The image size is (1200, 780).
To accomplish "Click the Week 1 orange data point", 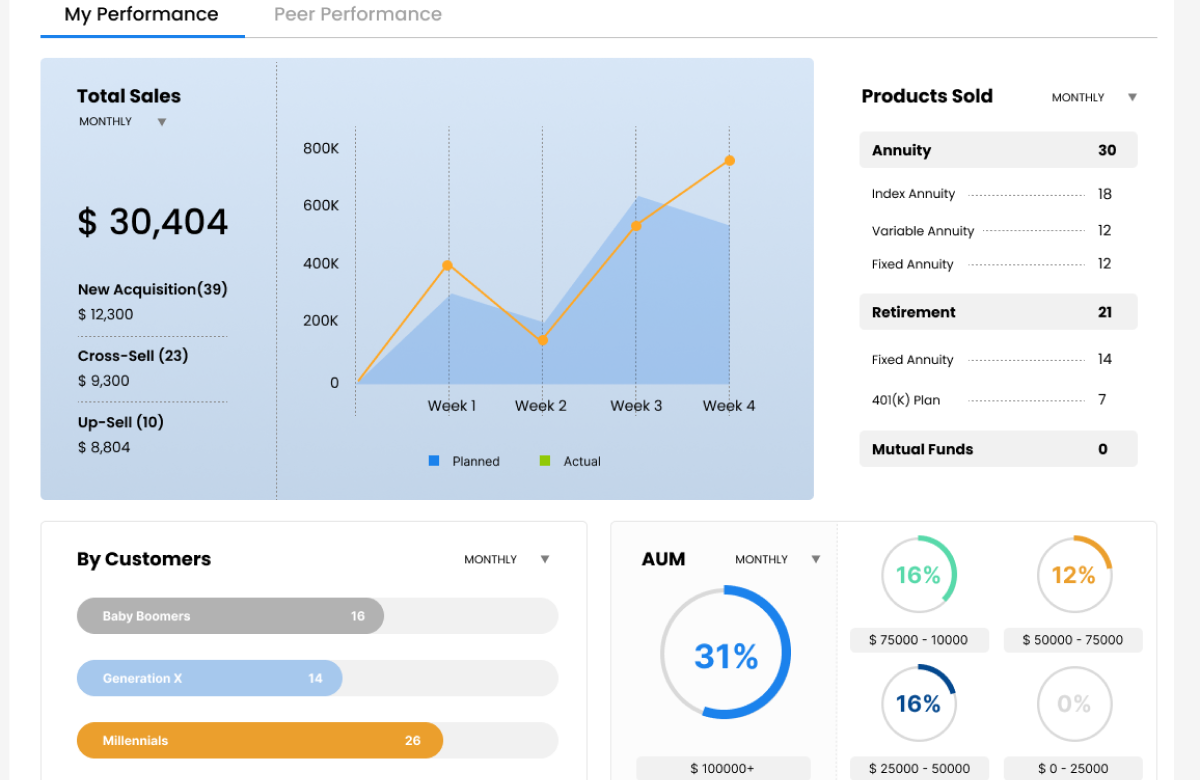I will (447, 265).
